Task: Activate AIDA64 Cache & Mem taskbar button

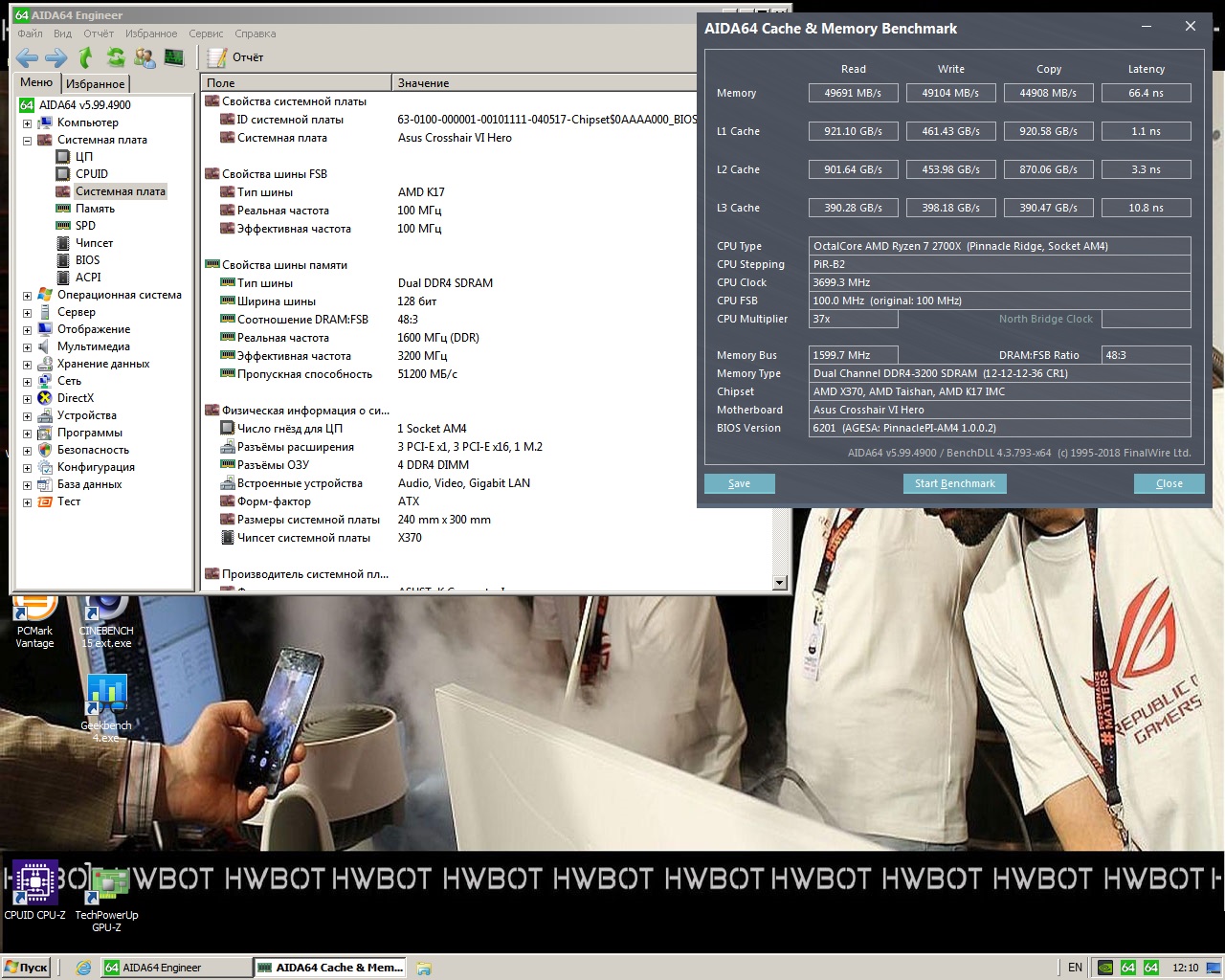Action: (330, 968)
